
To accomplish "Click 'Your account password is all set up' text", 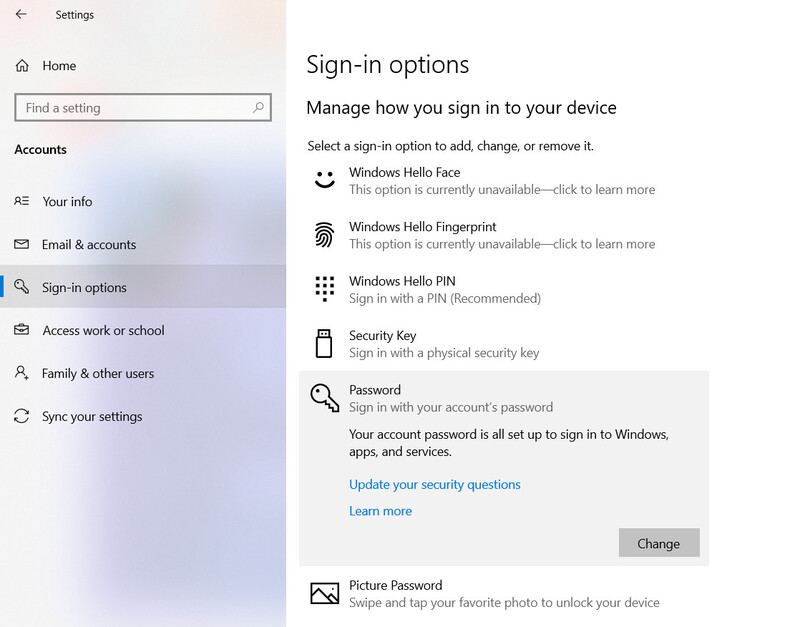I will [x=509, y=443].
